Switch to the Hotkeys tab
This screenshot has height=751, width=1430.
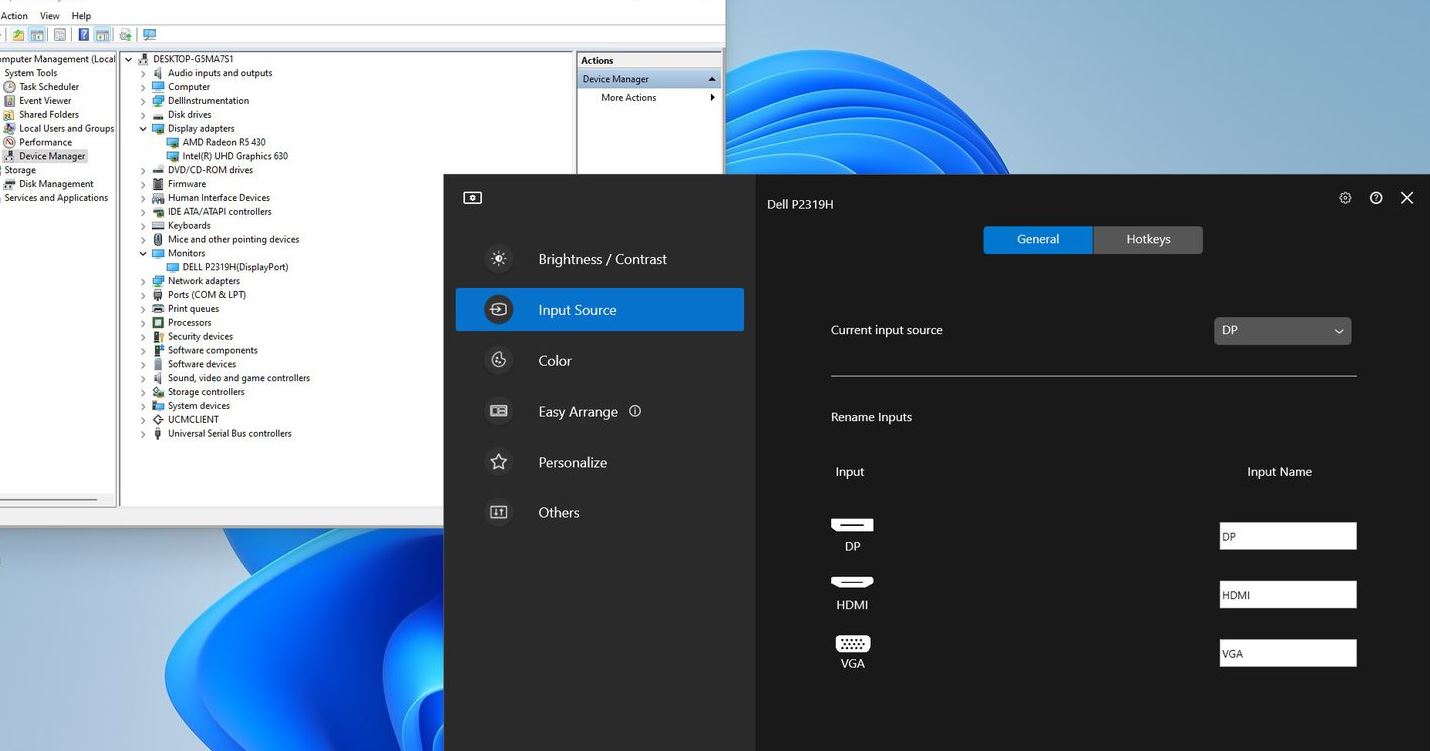click(1148, 240)
